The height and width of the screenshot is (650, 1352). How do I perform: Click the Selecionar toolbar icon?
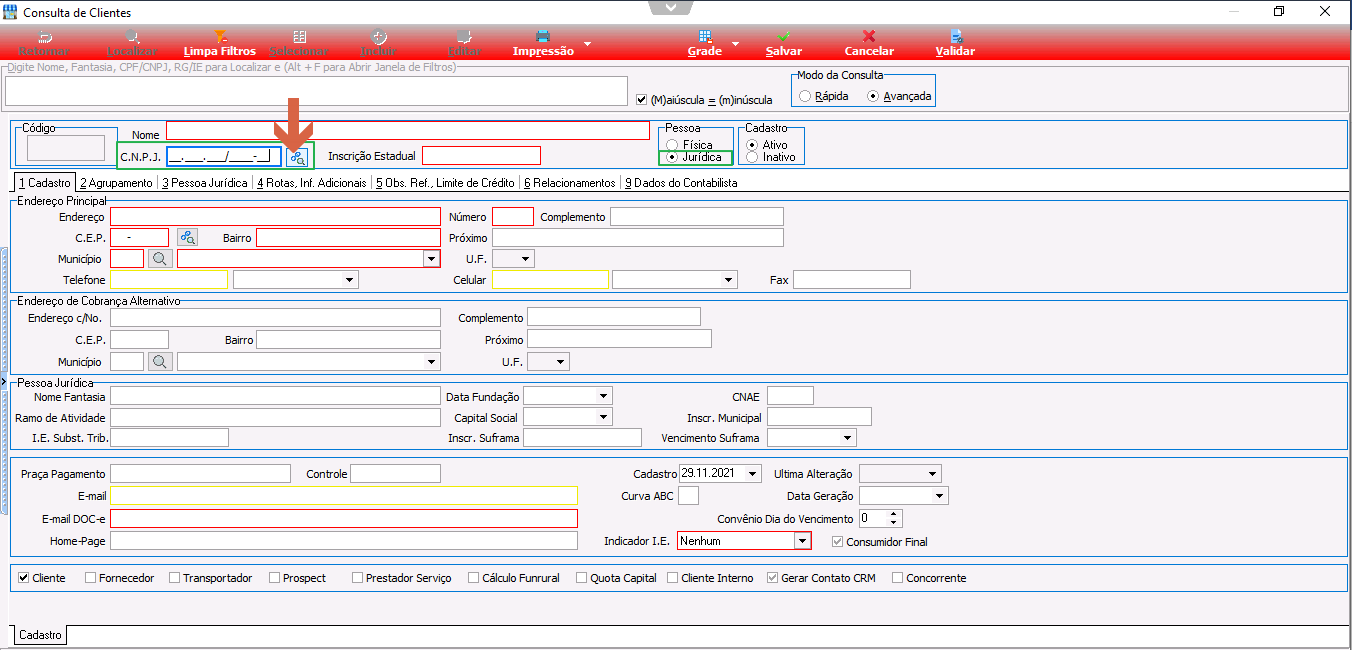pyautogui.click(x=298, y=36)
